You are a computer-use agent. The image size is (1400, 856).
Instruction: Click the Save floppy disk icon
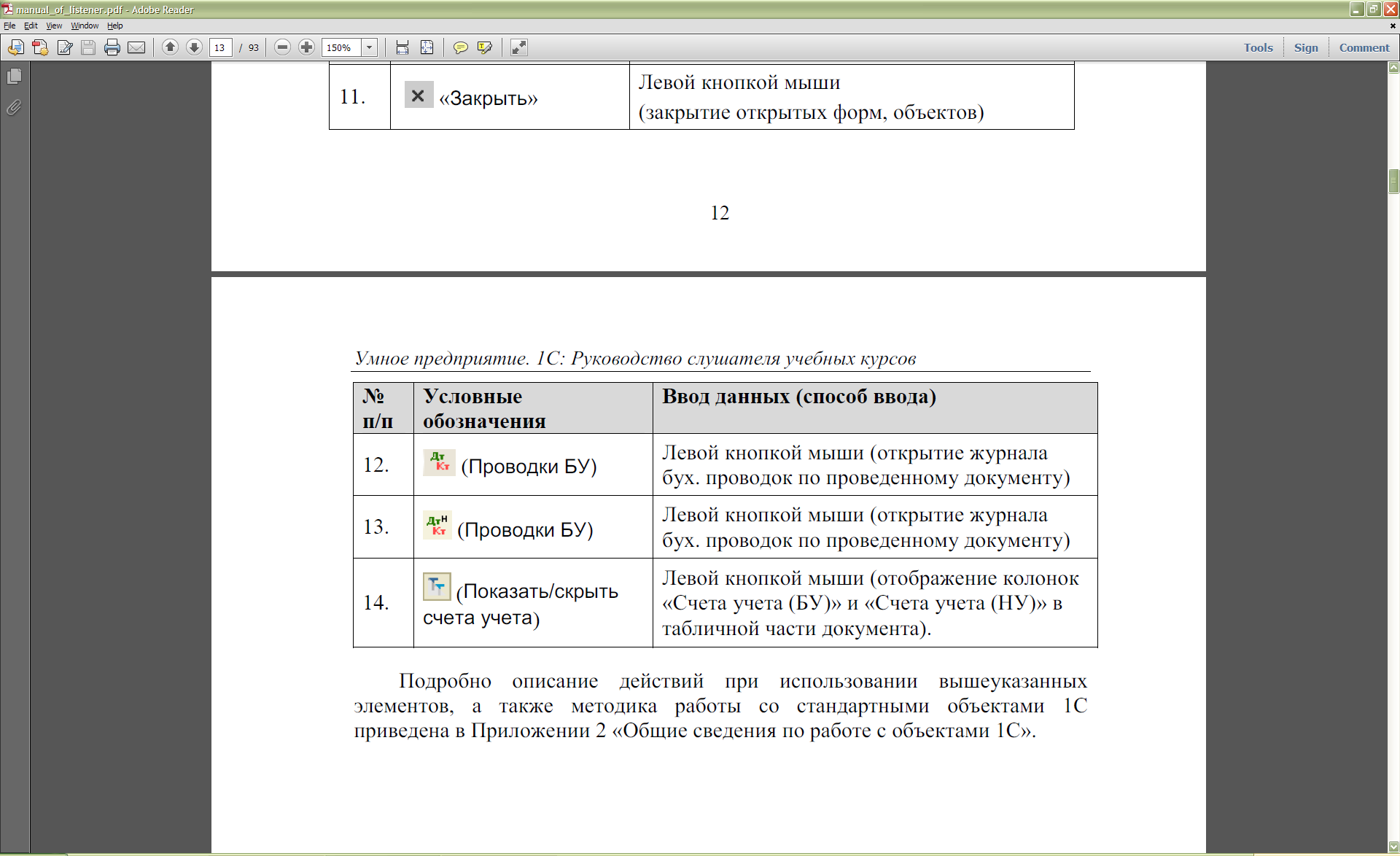(88, 47)
